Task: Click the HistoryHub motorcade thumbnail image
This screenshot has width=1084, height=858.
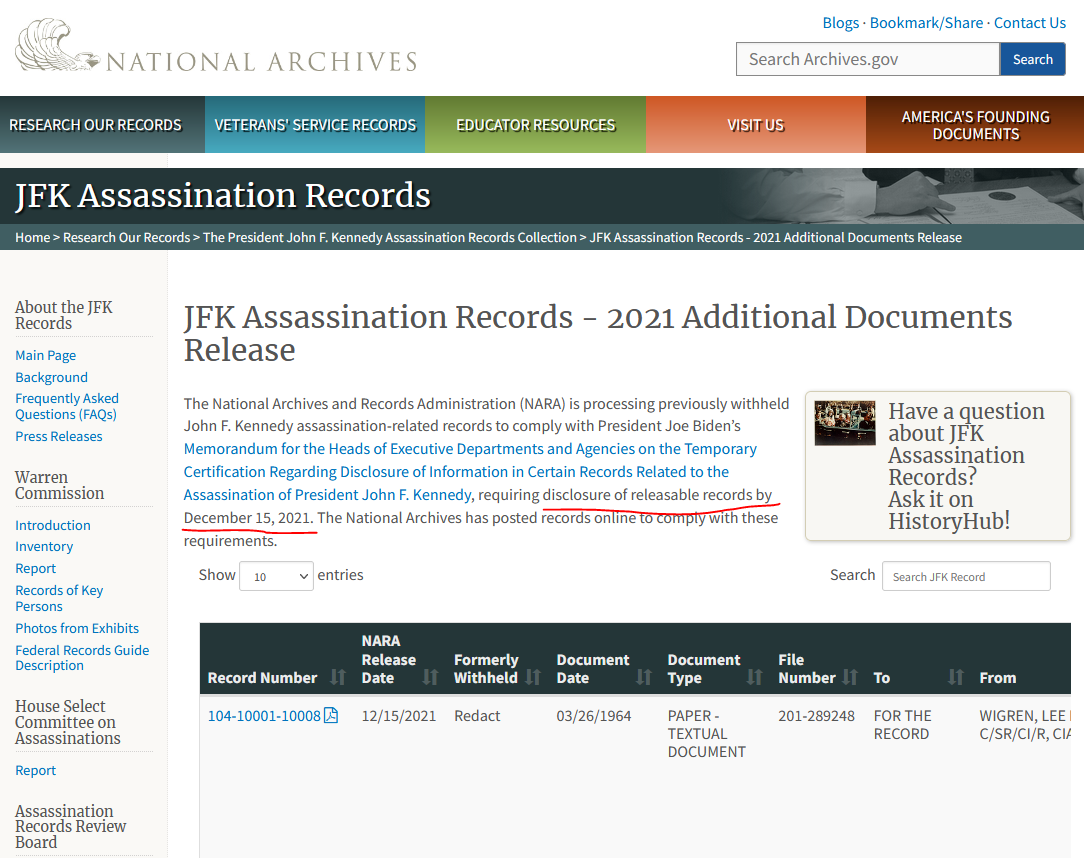Action: point(845,423)
